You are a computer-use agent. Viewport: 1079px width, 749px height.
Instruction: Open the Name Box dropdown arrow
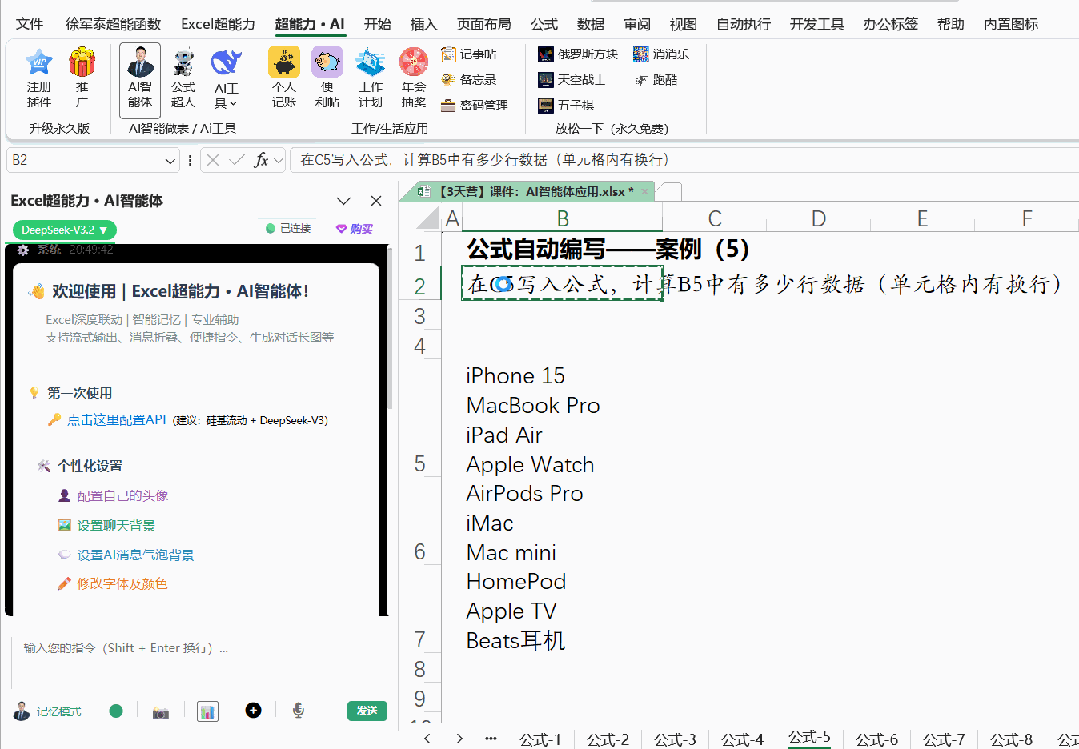(x=170, y=160)
